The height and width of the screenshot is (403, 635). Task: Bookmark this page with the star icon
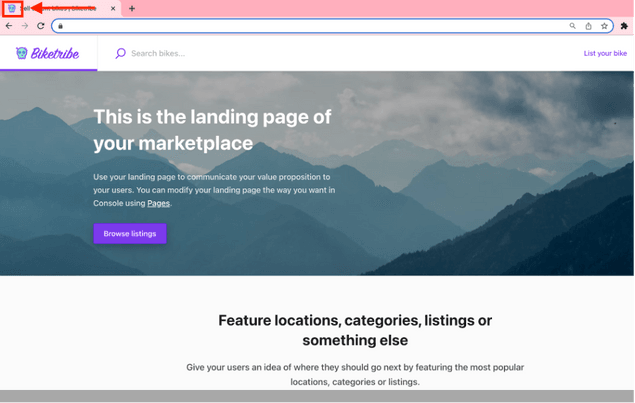pyautogui.click(x=604, y=26)
